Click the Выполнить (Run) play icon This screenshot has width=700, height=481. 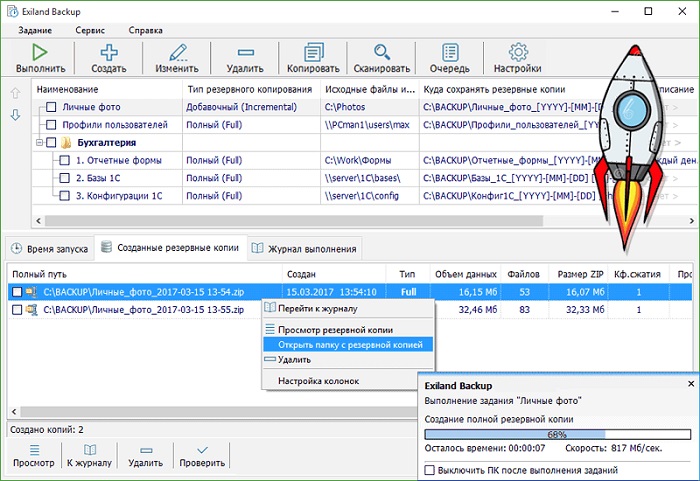pyautogui.click(x=40, y=52)
